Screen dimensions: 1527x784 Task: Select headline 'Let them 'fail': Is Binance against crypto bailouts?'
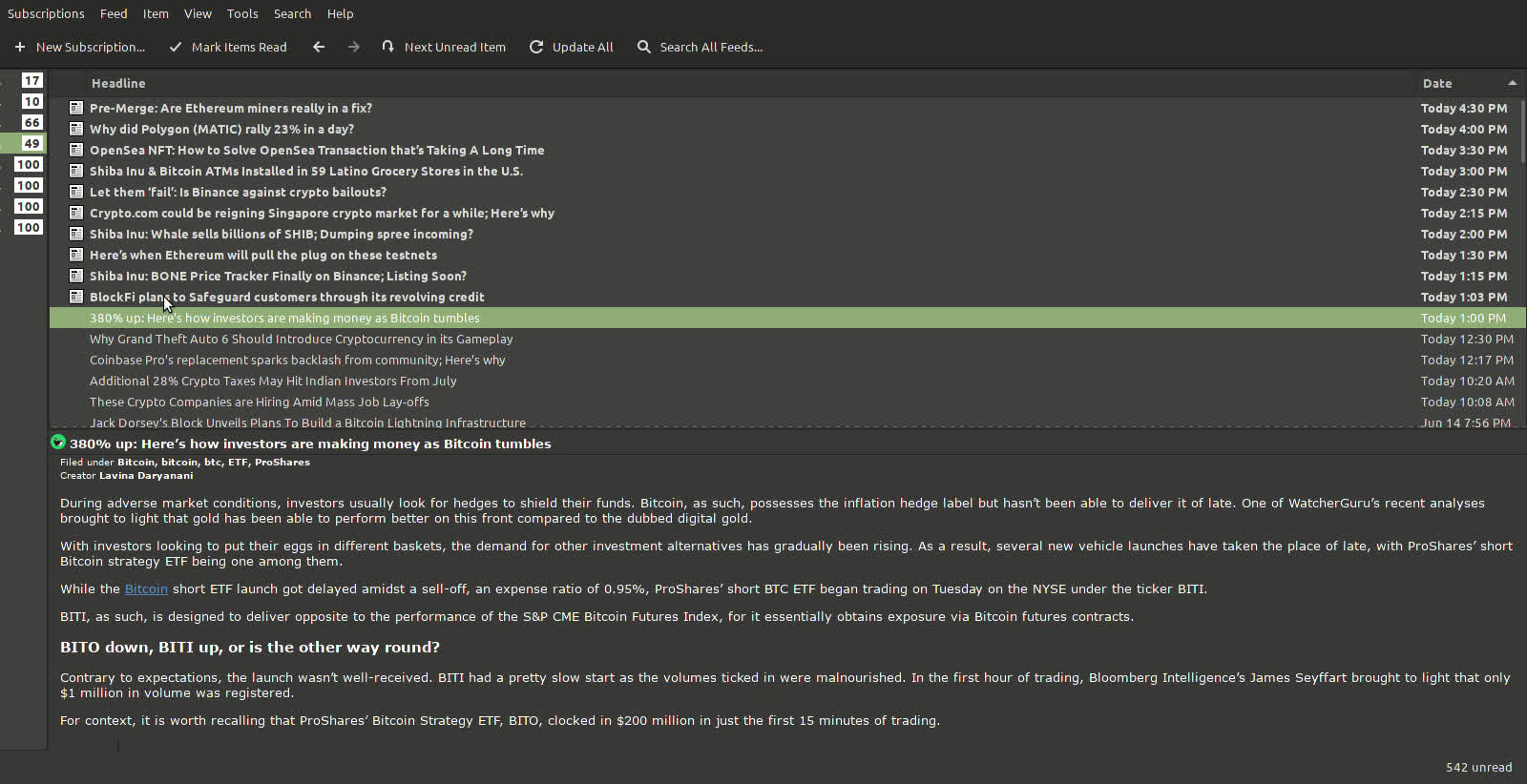(x=238, y=192)
